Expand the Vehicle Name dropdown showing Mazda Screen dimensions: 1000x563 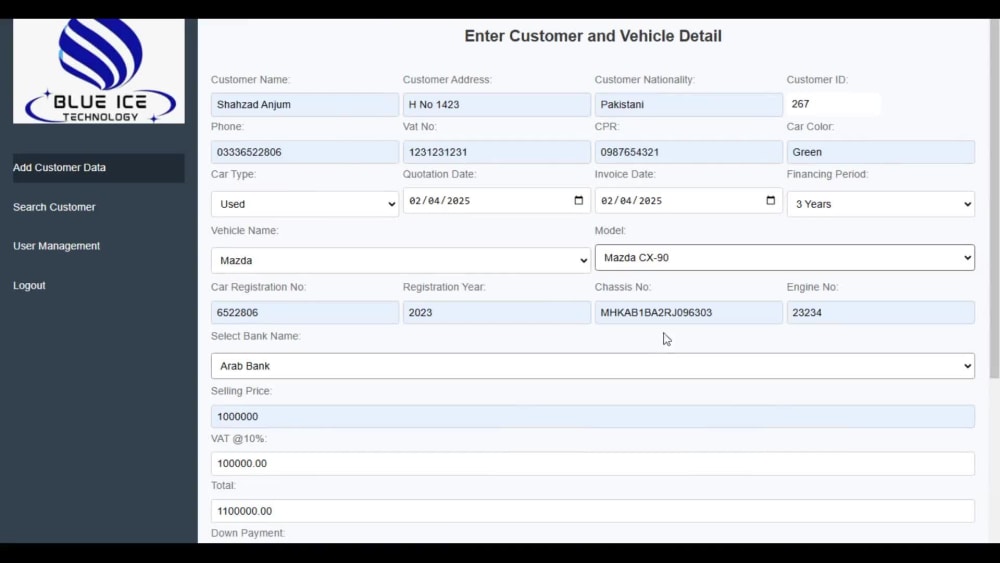coord(401,260)
